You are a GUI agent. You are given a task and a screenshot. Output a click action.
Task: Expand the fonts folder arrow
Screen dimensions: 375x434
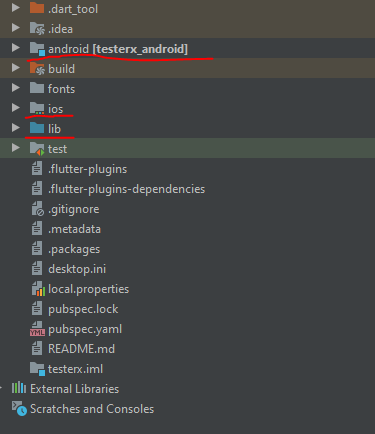click(x=15, y=88)
